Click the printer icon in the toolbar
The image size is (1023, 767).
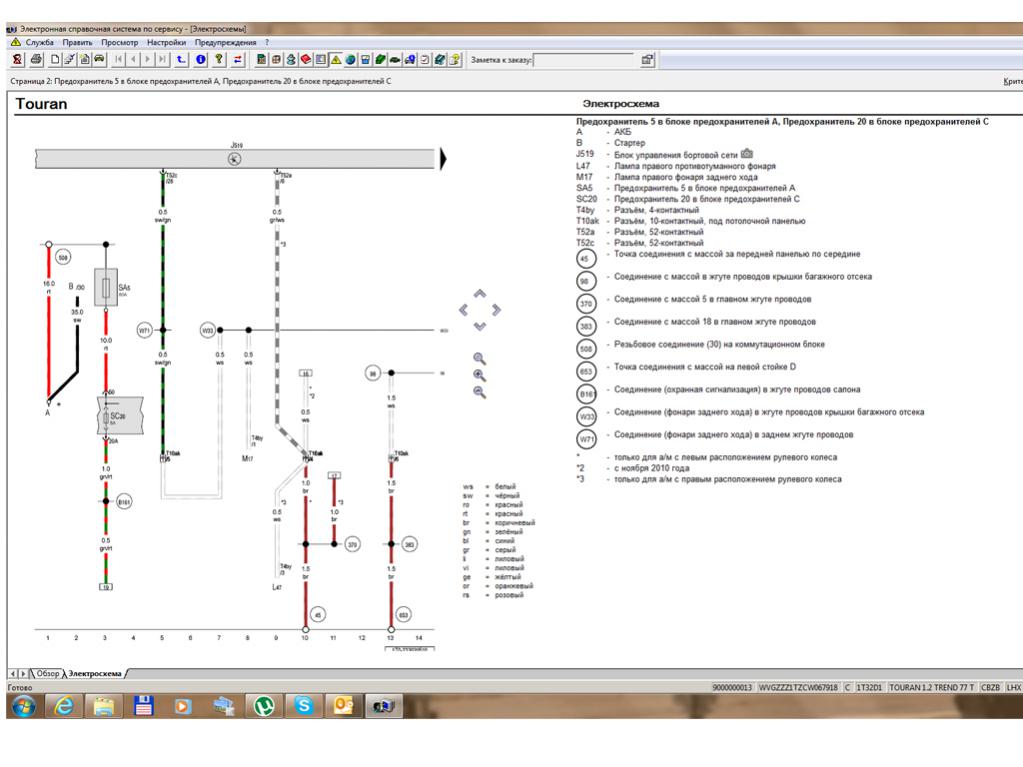pos(37,59)
